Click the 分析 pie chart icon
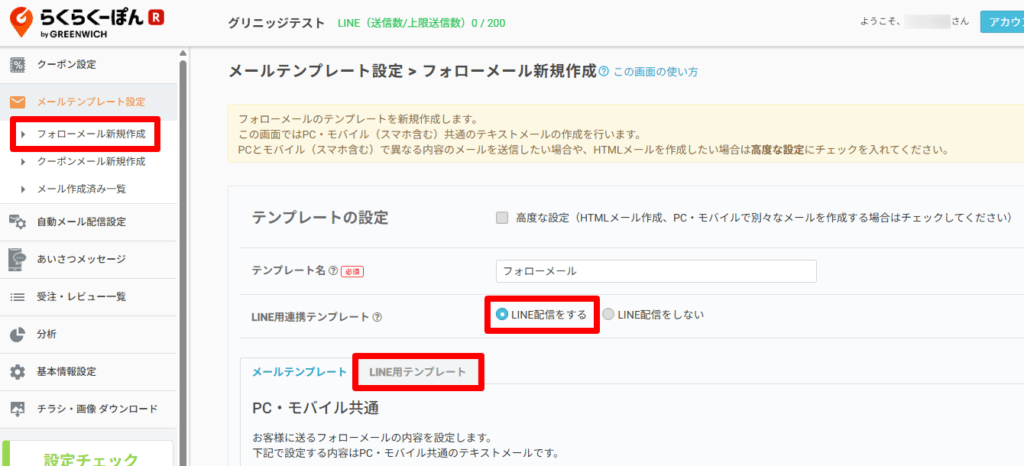The image size is (1024, 466). coord(17,334)
